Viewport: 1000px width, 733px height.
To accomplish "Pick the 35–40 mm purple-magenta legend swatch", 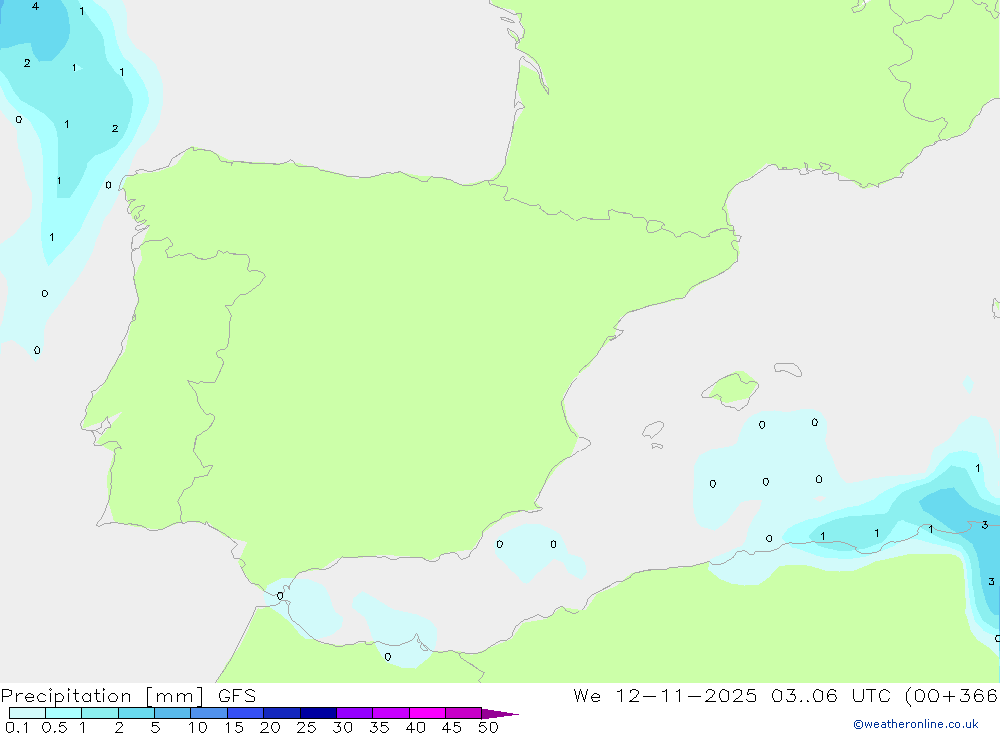I will point(391,713).
